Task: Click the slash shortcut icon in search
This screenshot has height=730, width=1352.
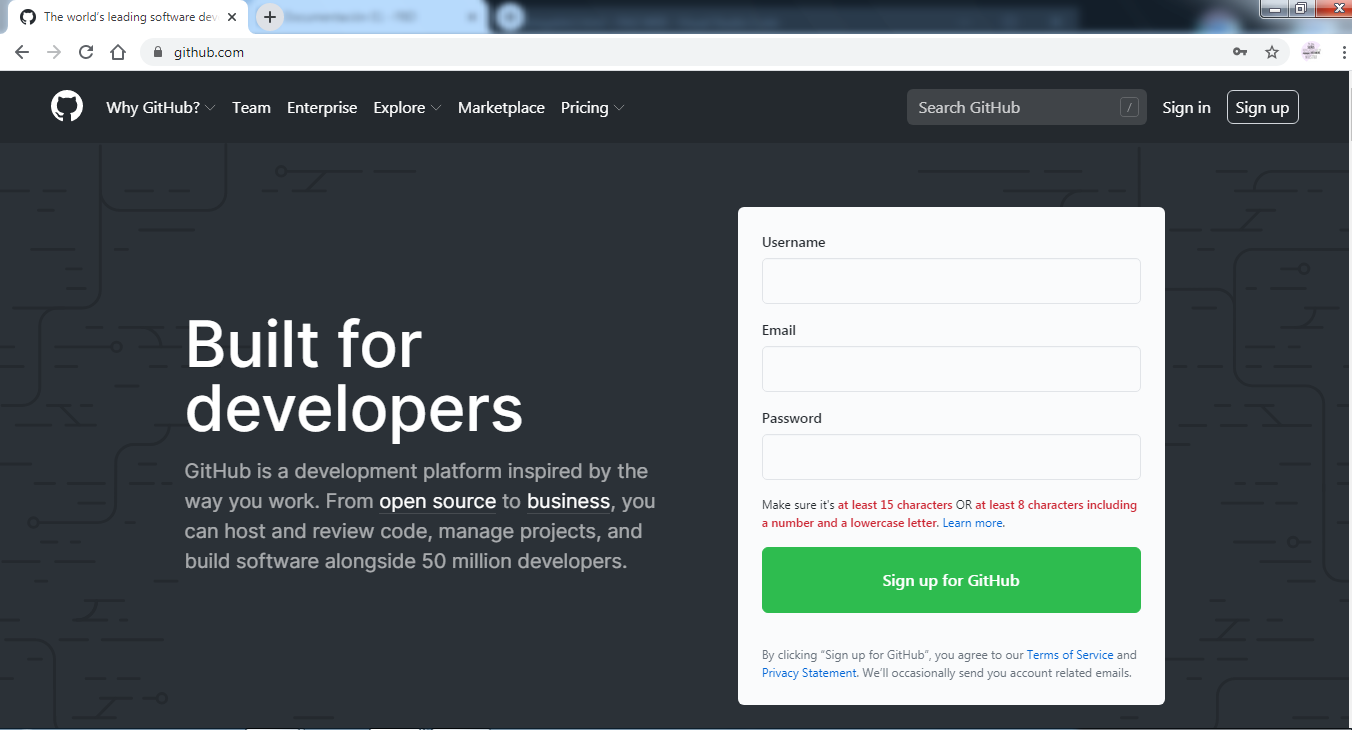Action: click(x=1130, y=107)
